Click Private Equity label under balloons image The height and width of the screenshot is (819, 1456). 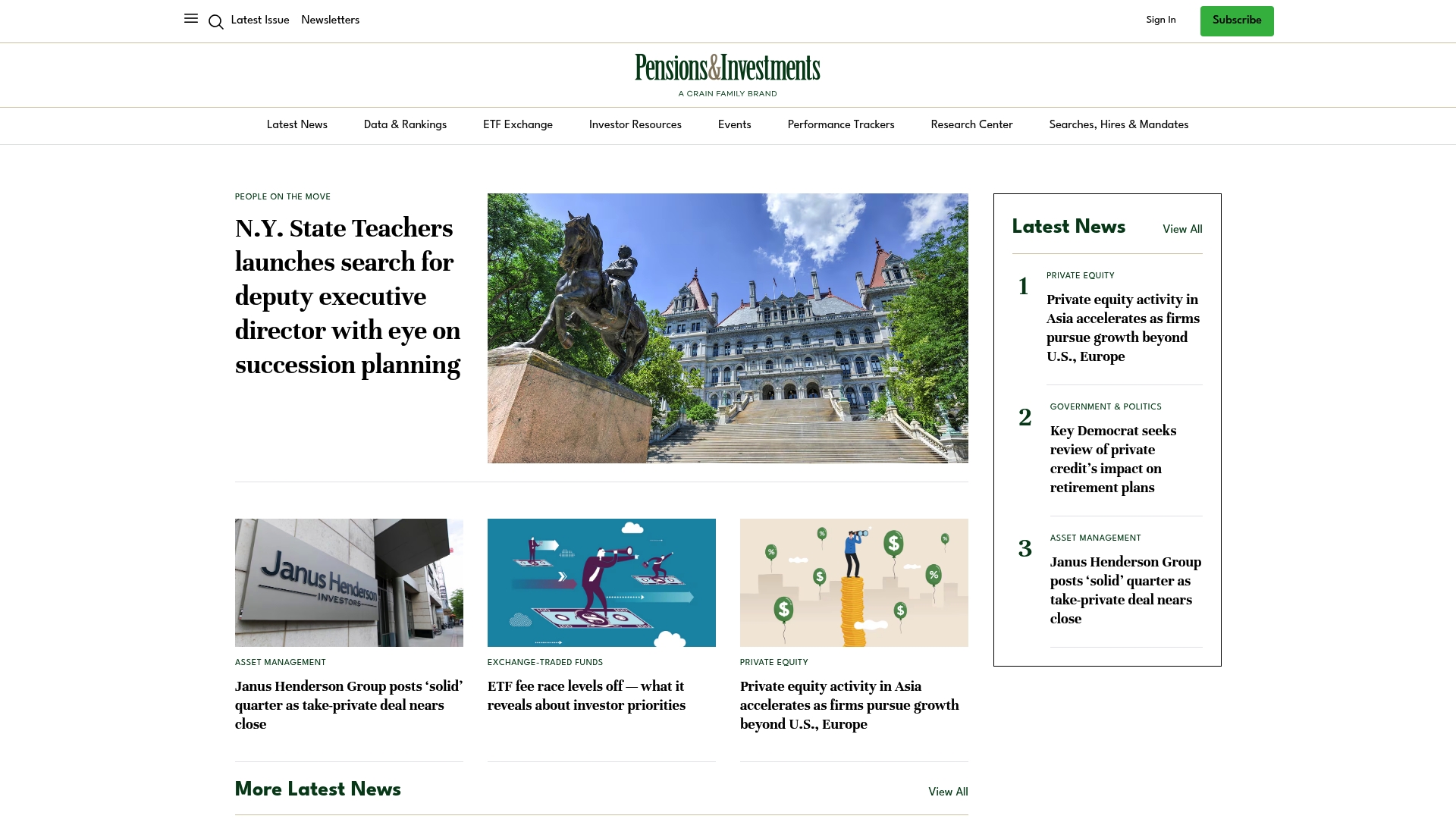774,663
